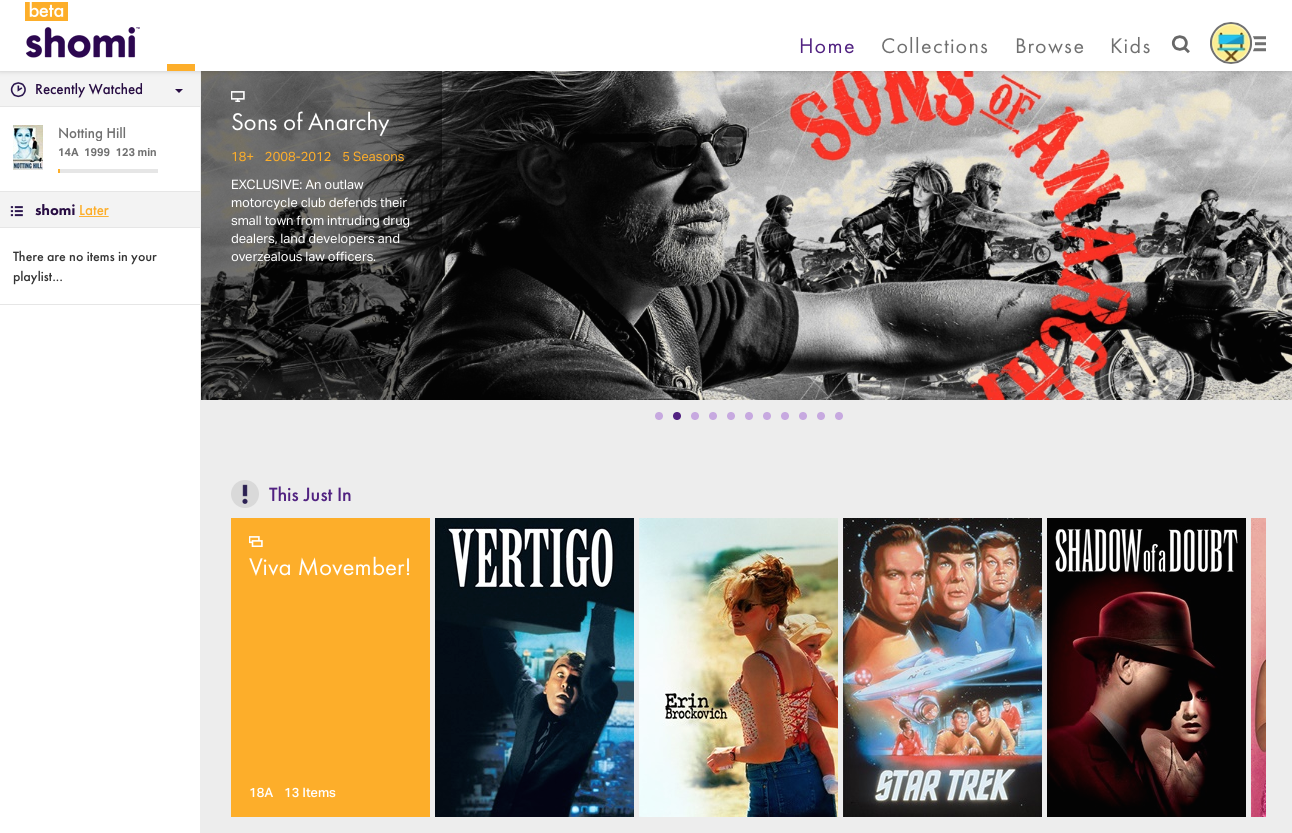Click the playlist list icon beside shomi Later
Screen dimensions: 1292x833
click(x=17, y=211)
